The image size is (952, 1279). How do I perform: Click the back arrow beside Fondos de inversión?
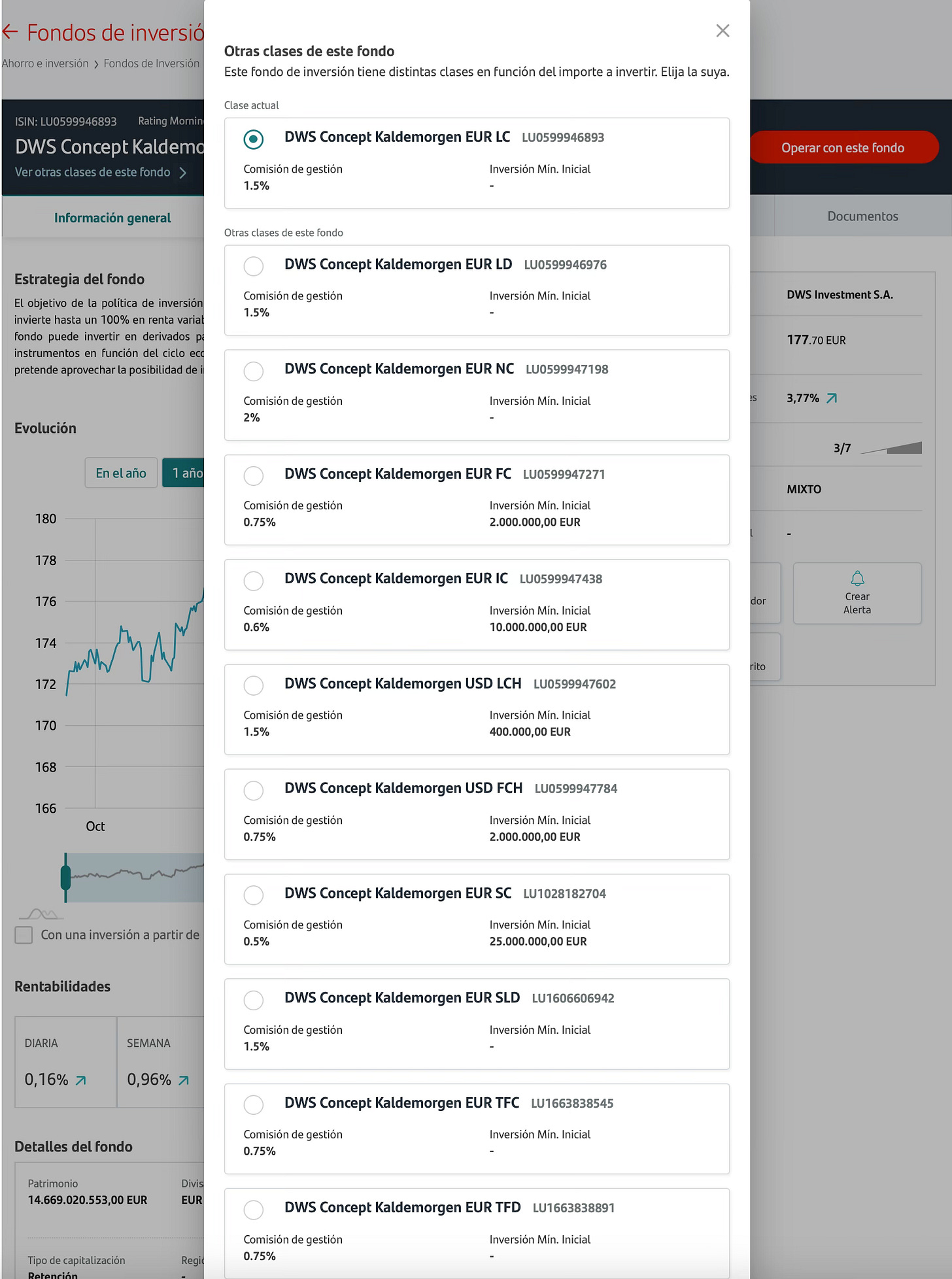click(10, 31)
